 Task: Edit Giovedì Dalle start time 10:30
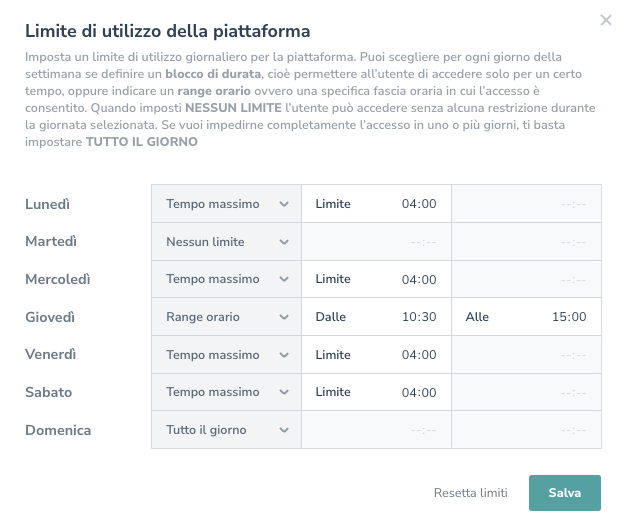(x=419, y=317)
